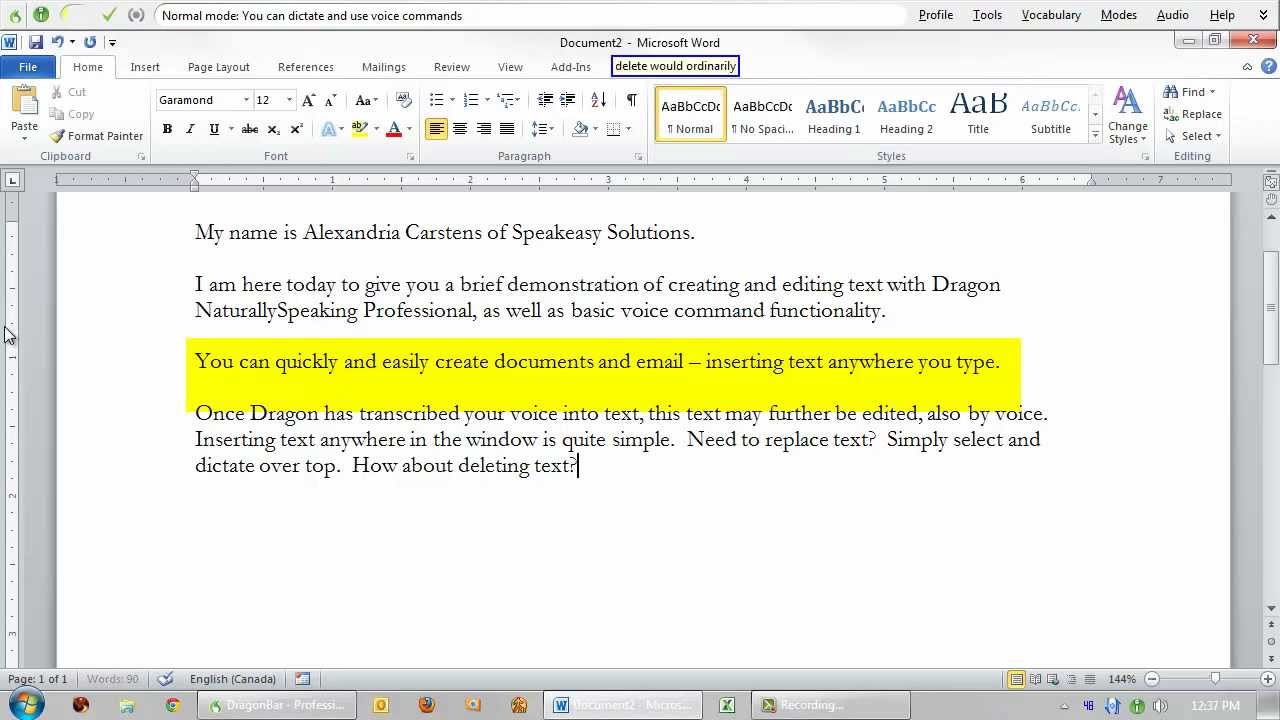Apply the Title style
The height and width of the screenshot is (720, 1280).
(x=978, y=115)
